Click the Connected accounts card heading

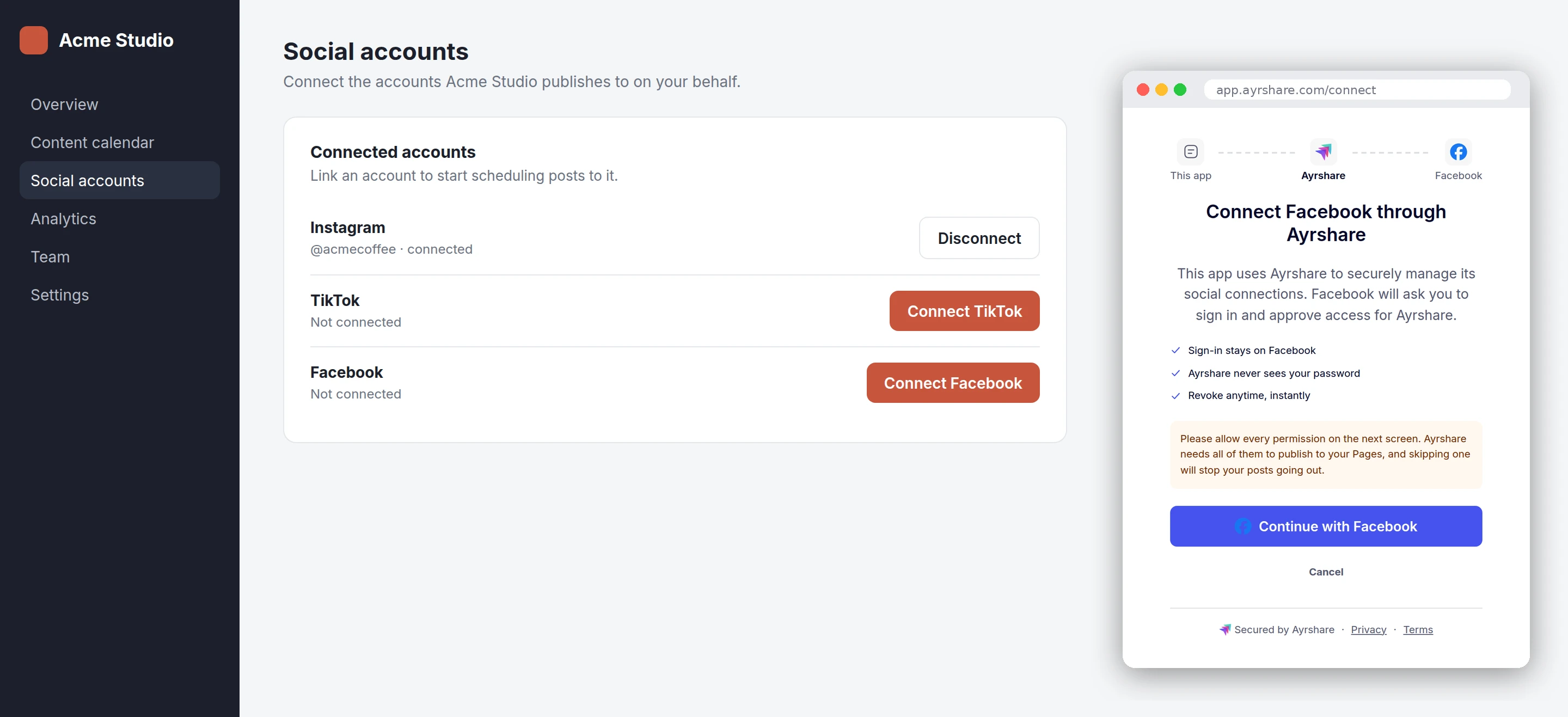click(x=393, y=151)
